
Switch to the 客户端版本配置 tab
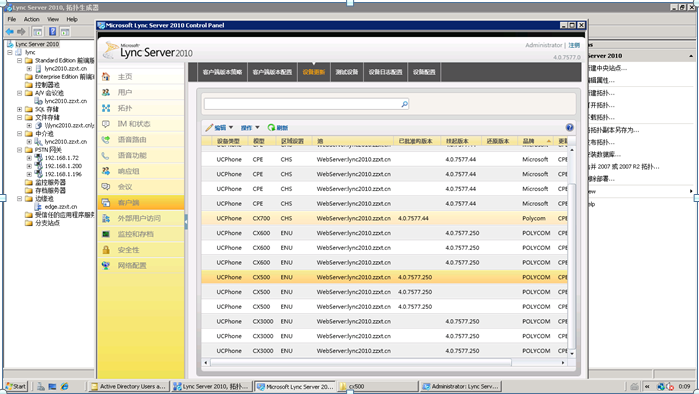point(272,72)
